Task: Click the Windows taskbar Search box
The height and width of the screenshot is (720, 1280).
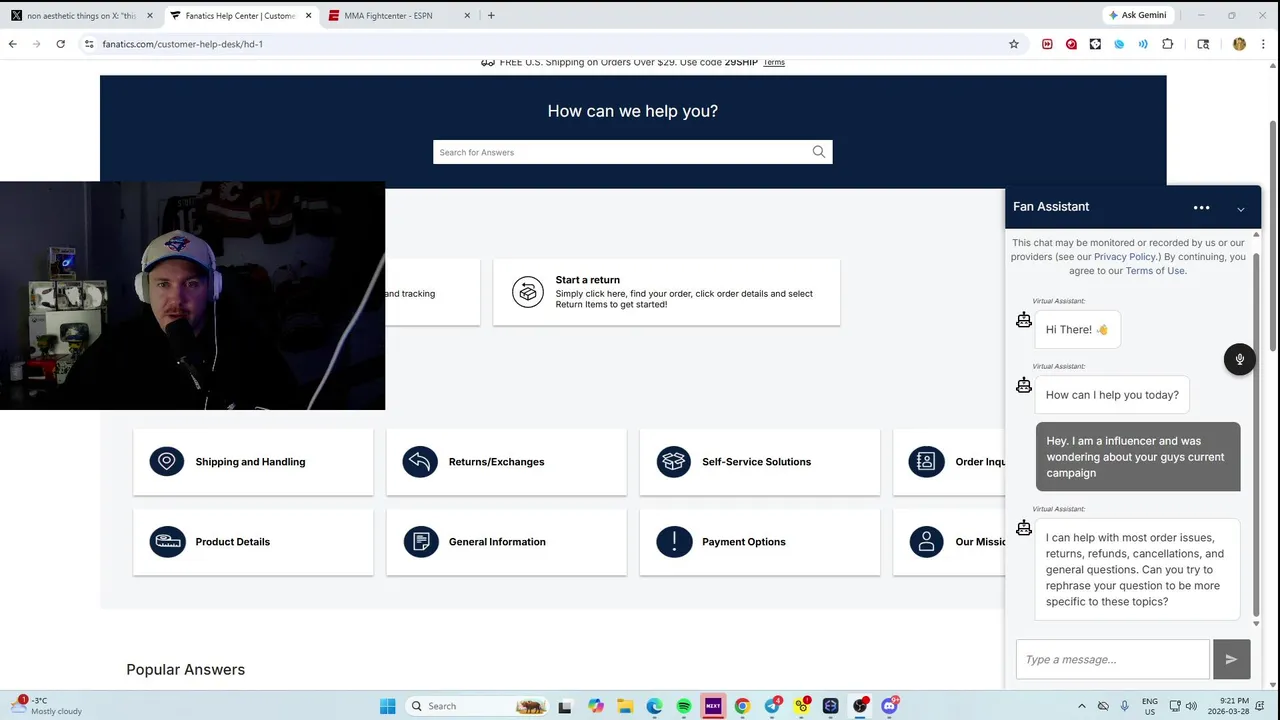Action: pos(477,706)
